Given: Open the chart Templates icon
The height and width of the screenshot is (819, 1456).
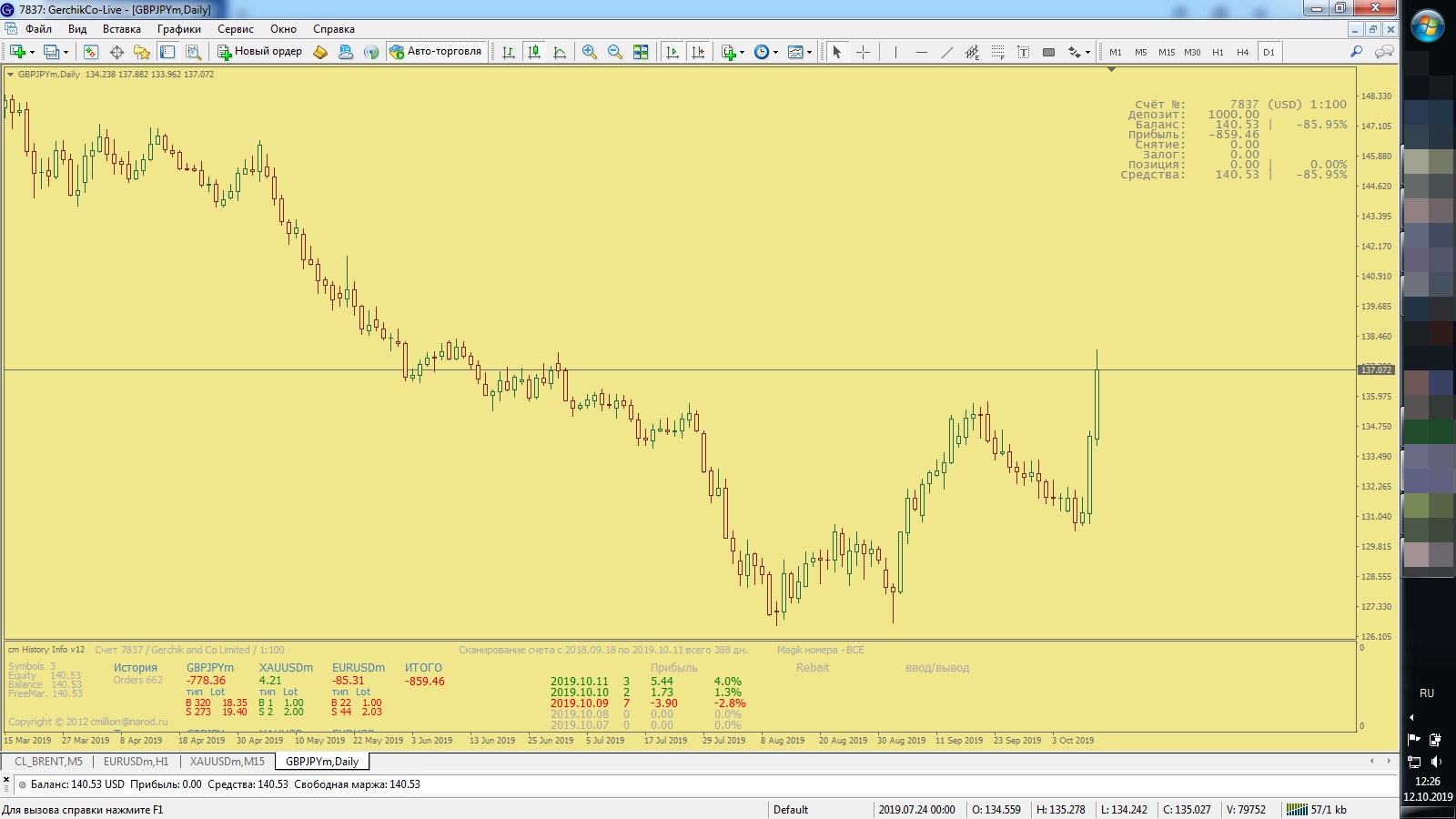Looking at the screenshot, I should pyautogui.click(x=795, y=52).
